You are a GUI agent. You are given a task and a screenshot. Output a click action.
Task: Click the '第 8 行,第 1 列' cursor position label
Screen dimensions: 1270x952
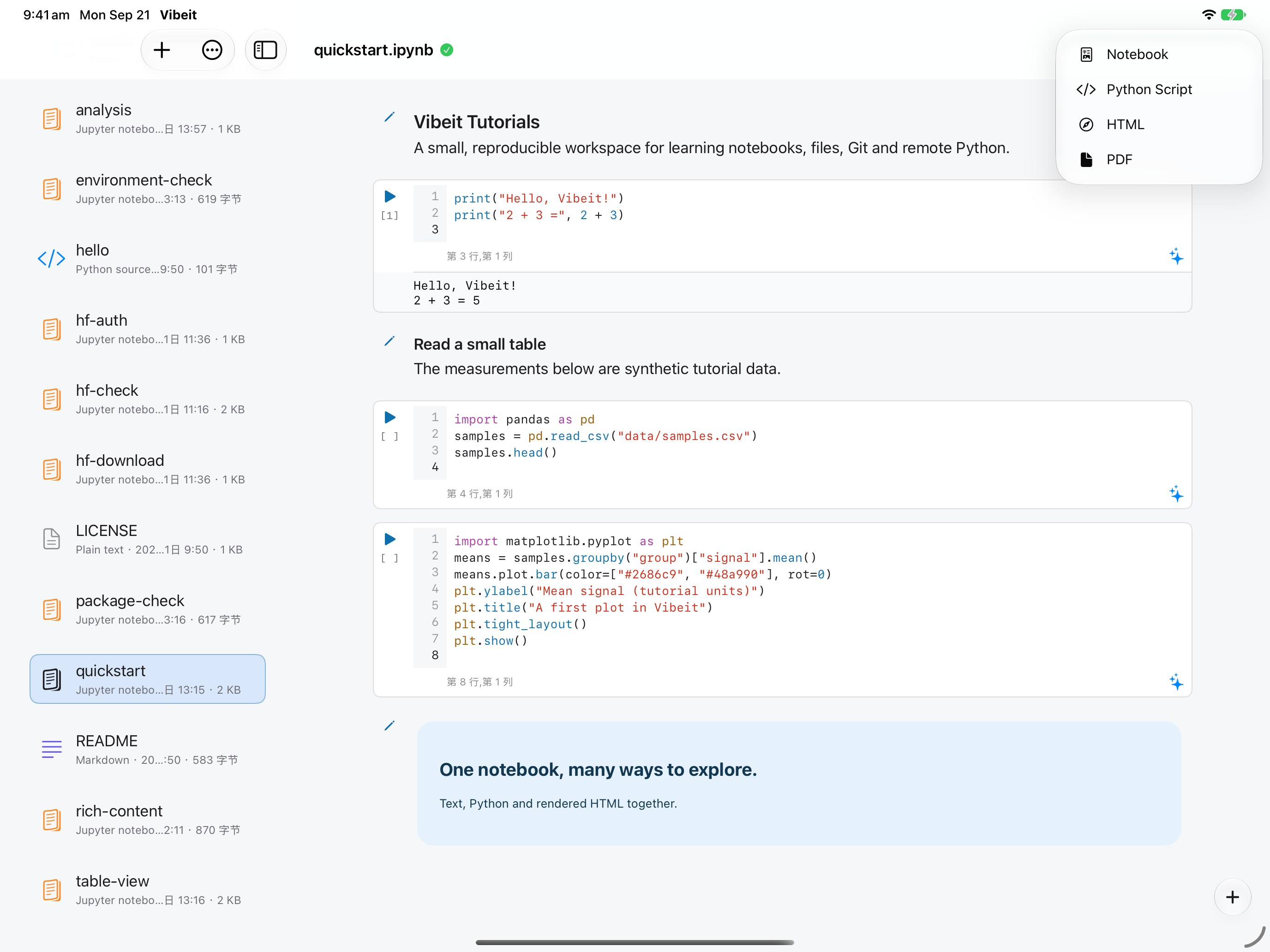coord(479,682)
